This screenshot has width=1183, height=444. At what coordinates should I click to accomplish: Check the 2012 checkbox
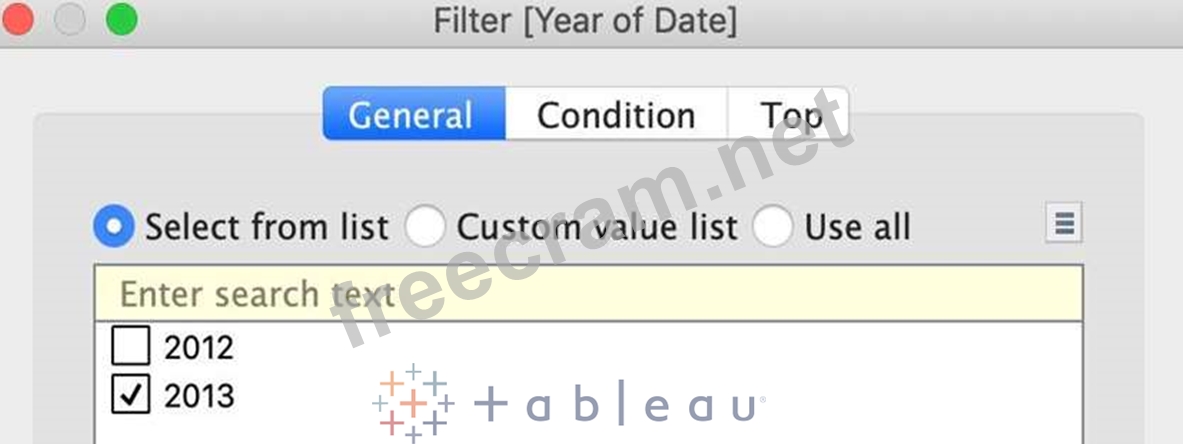(130, 348)
